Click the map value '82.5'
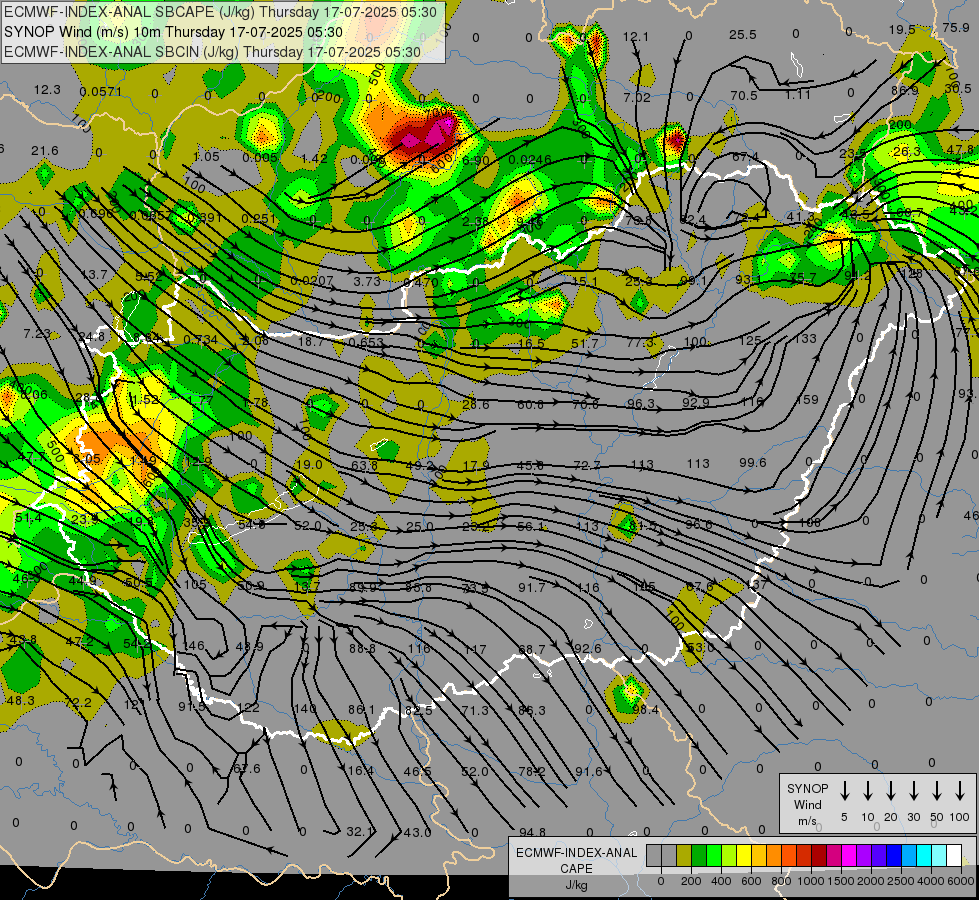This screenshot has width=979, height=900. [x=418, y=710]
